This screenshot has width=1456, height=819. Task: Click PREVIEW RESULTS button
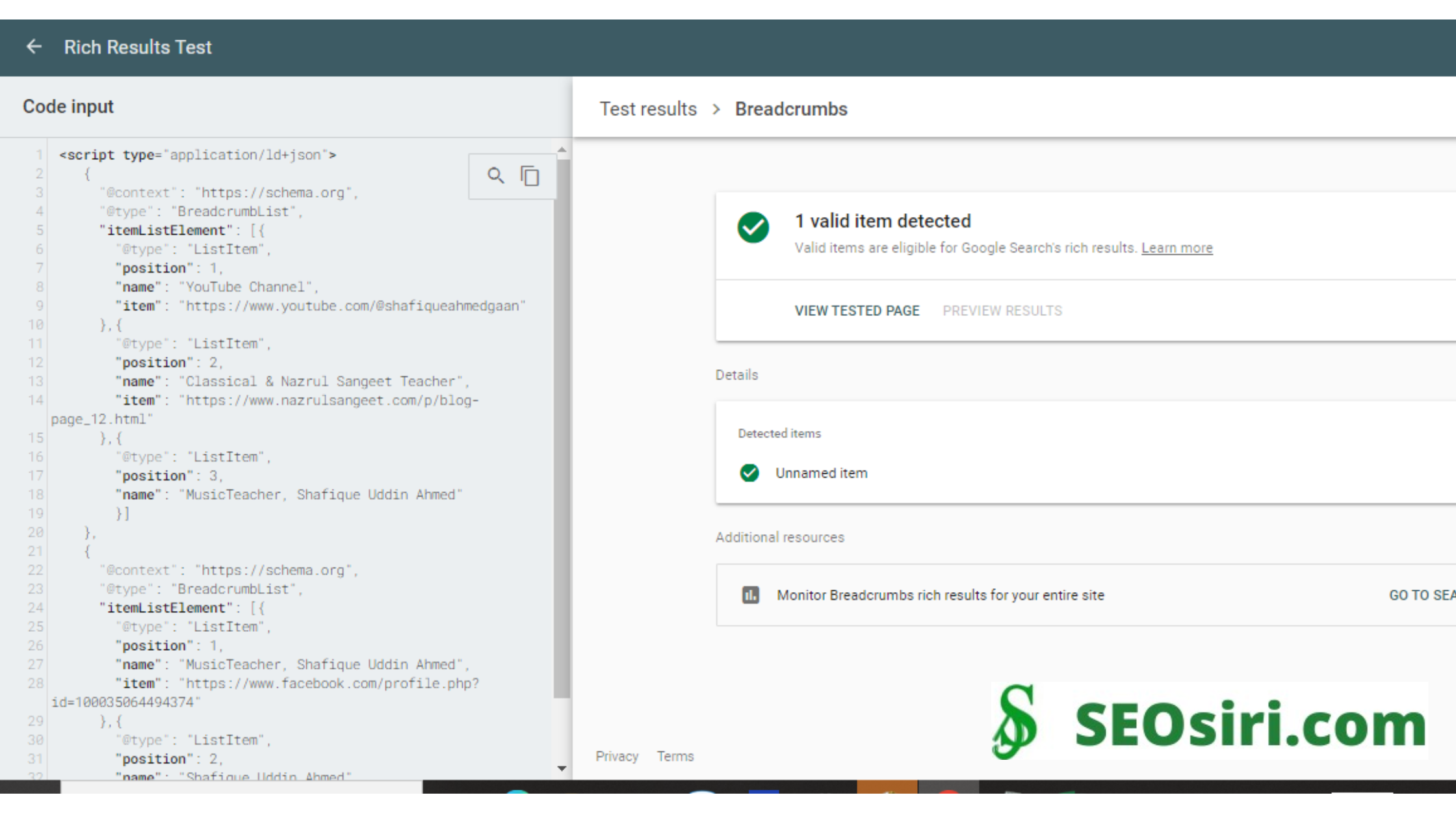point(1002,311)
